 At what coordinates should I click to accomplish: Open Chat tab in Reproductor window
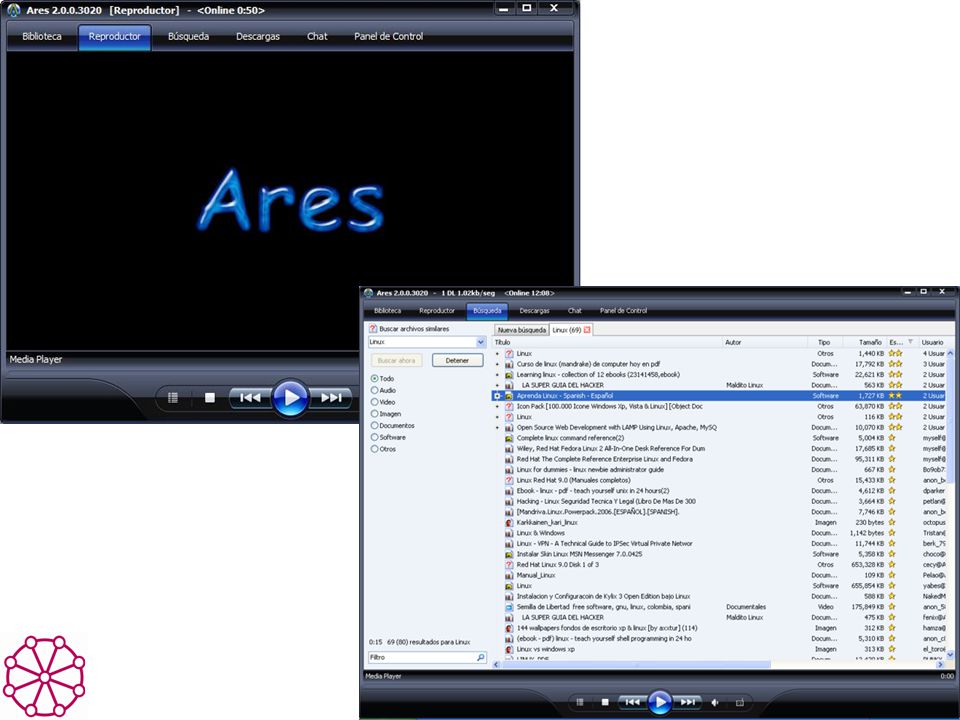(317, 36)
